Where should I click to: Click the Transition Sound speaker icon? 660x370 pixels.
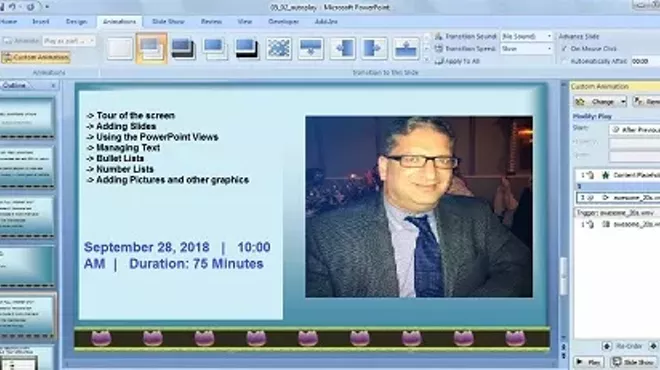point(439,37)
